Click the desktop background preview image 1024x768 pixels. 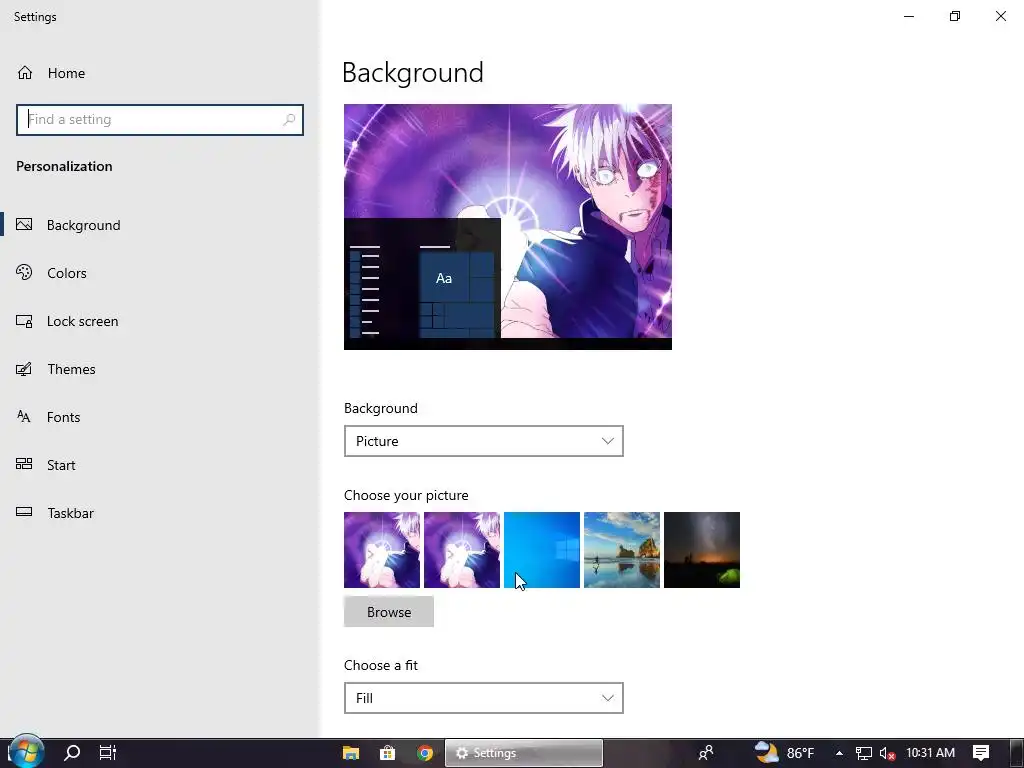[508, 227]
